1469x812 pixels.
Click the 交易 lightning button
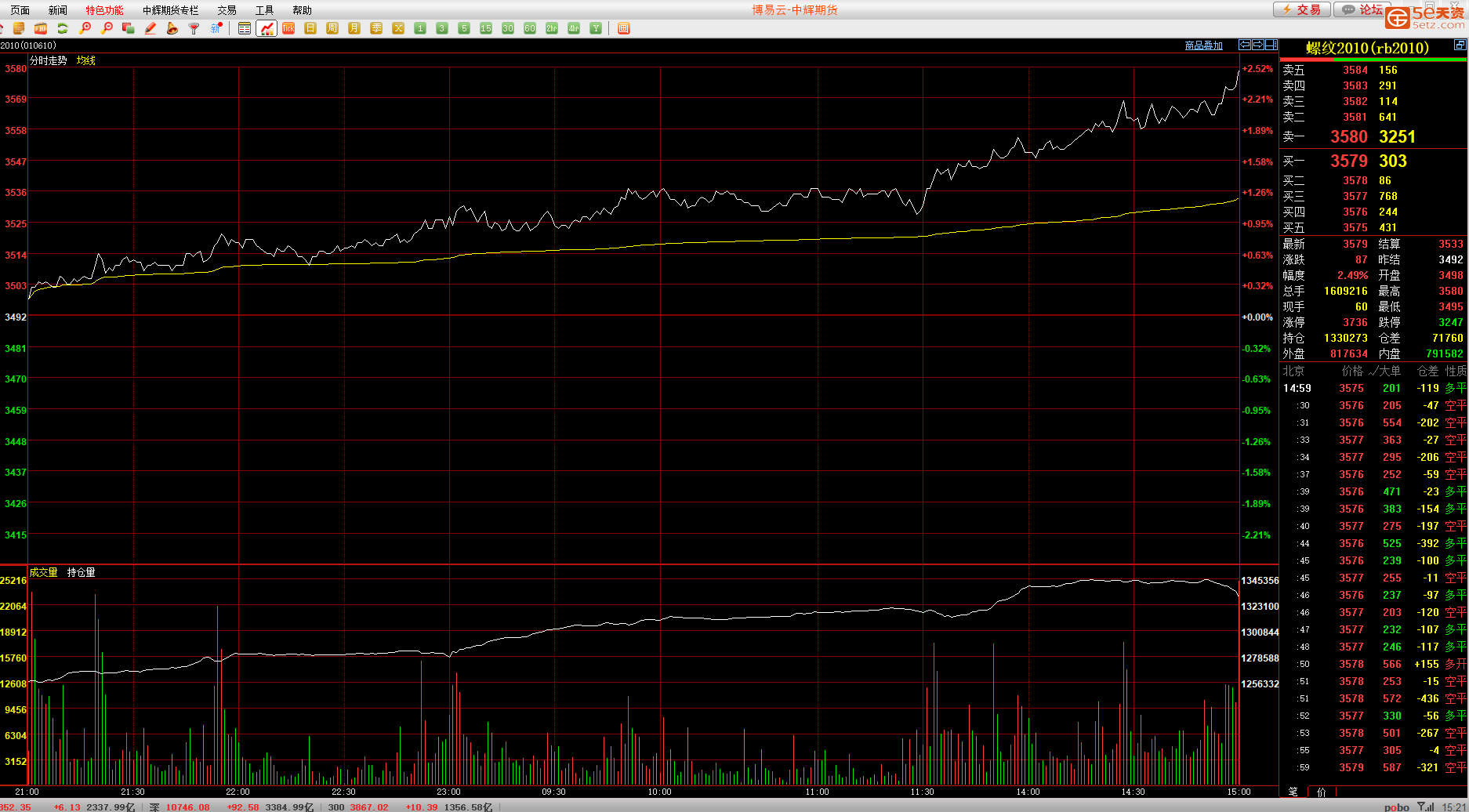point(1301,9)
